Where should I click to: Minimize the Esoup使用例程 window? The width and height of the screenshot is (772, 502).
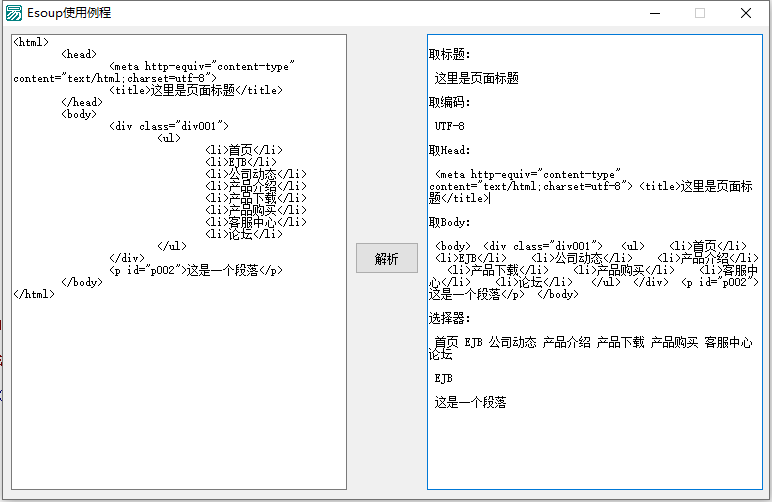[x=654, y=13]
